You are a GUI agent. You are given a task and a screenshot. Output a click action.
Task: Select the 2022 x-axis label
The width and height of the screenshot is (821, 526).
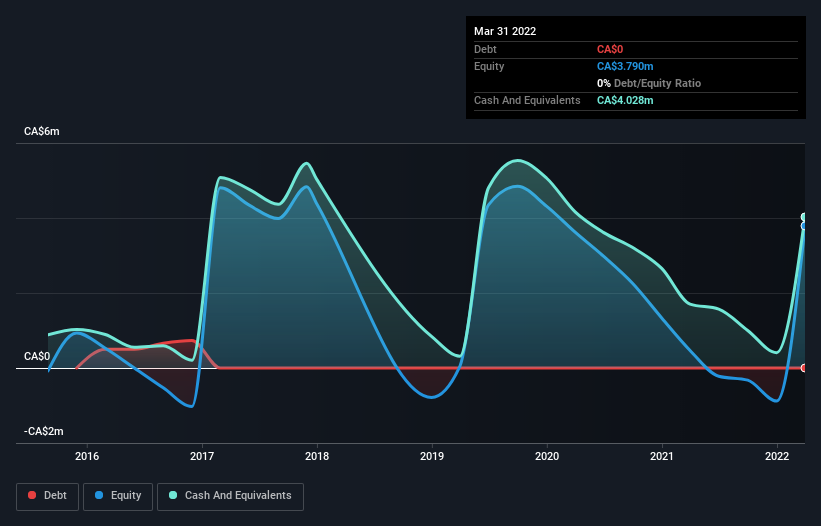coord(777,456)
